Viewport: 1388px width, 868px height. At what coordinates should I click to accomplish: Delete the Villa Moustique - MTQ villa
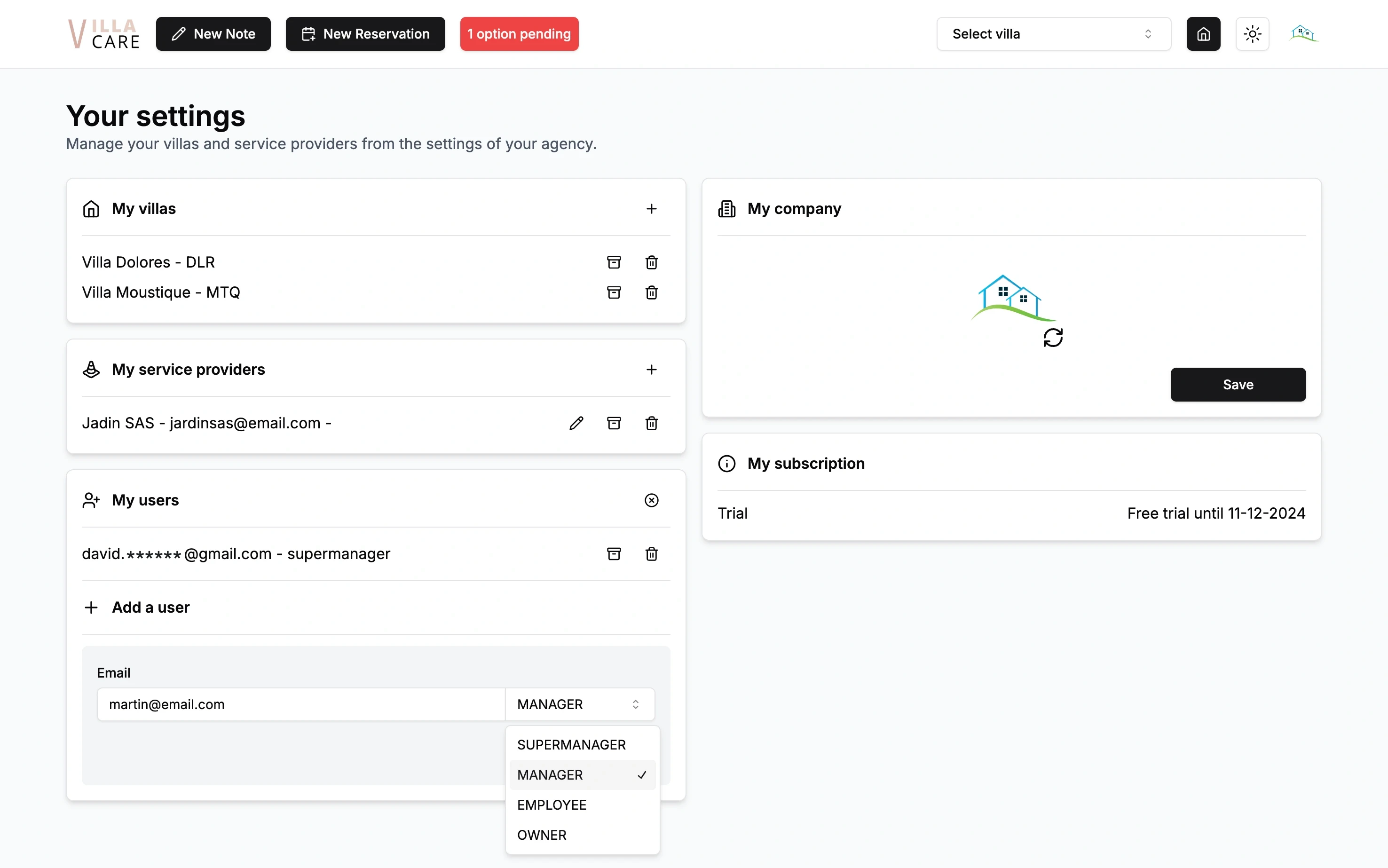click(x=651, y=292)
